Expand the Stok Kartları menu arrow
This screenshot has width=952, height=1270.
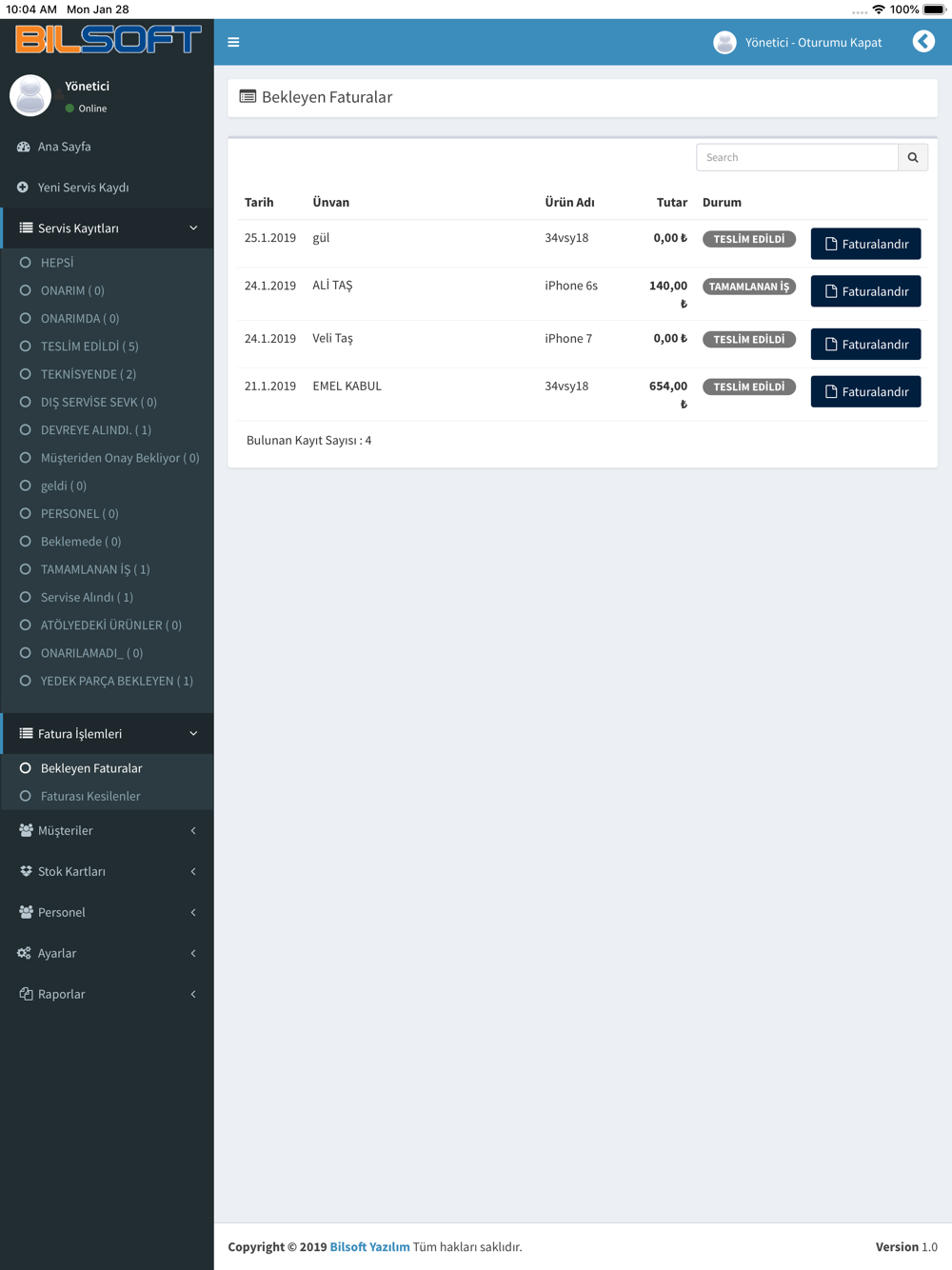pyautogui.click(x=193, y=871)
